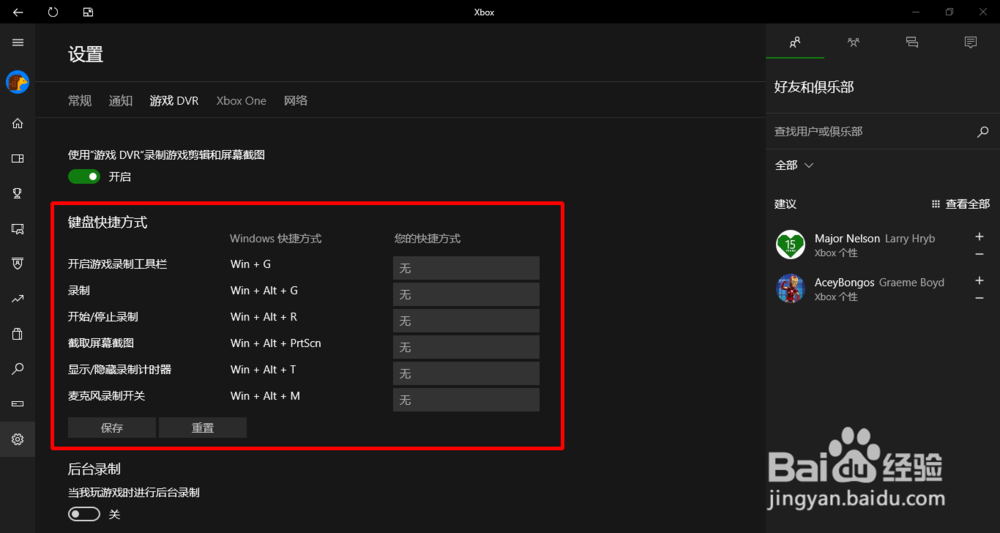Click Win + Alt + R shortcut text
The image size is (1000, 533).
coord(264,317)
